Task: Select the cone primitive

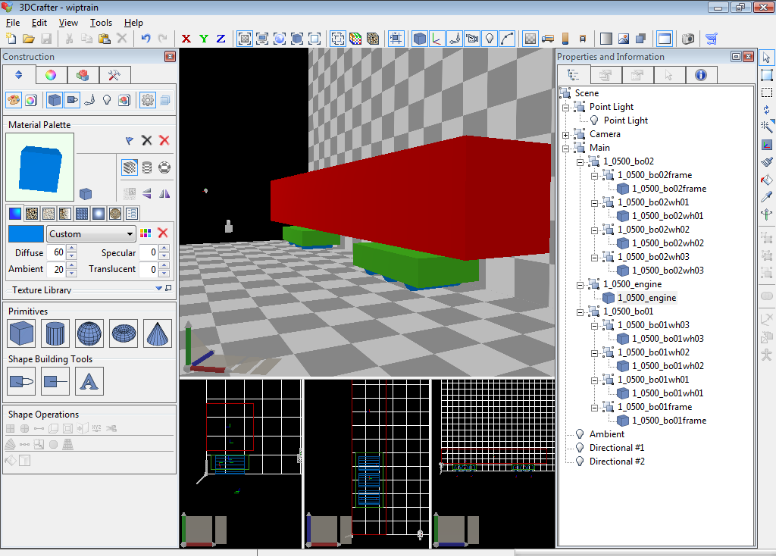Action: click(157, 333)
